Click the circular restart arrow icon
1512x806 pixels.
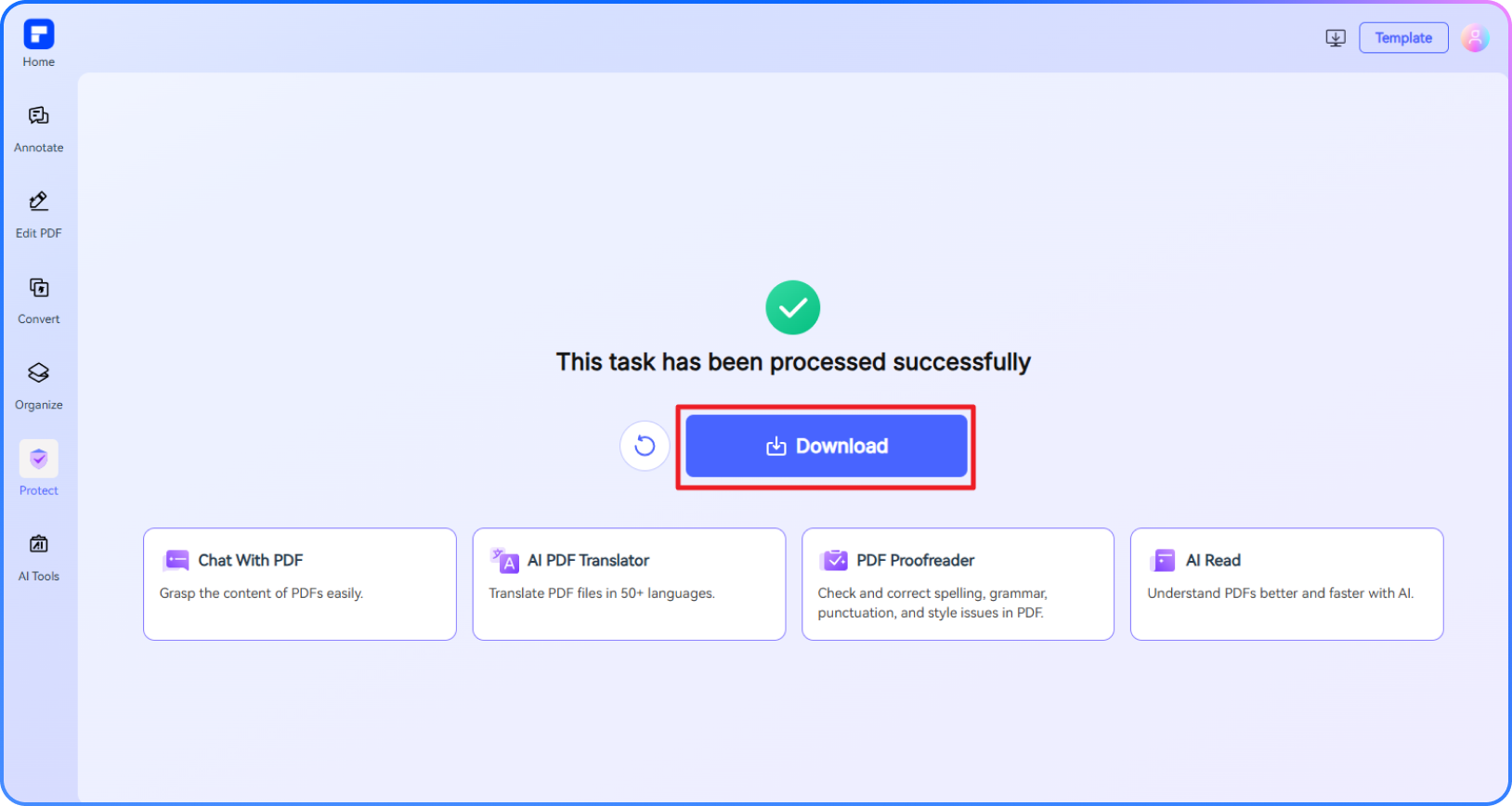pos(645,447)
